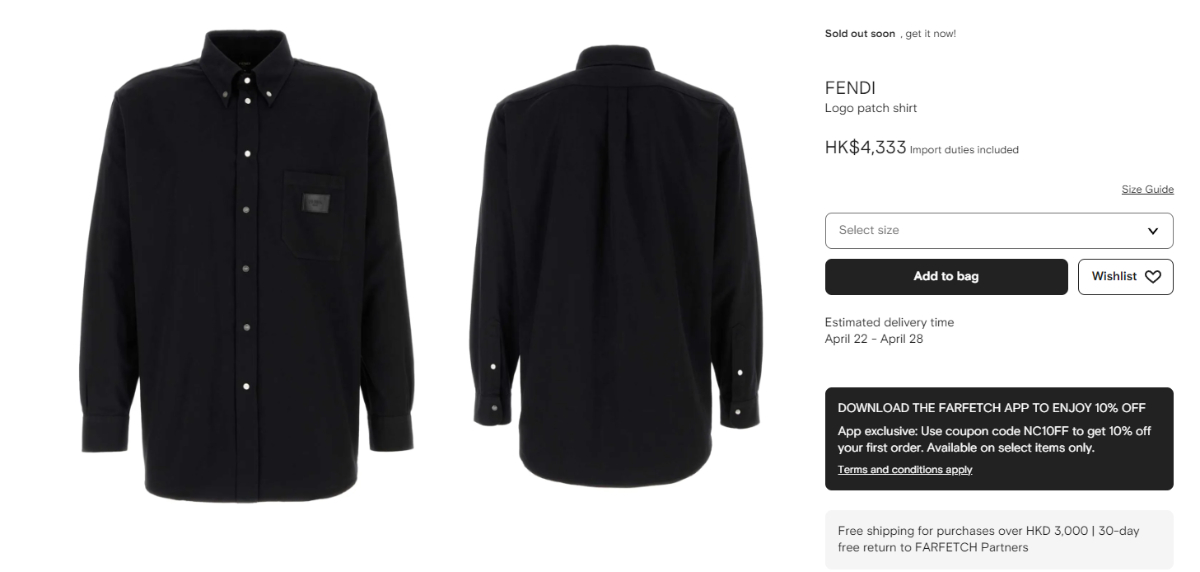Click the FENDI brand name
Screen dimensions: 1200x572
click(x=850, y=88)
